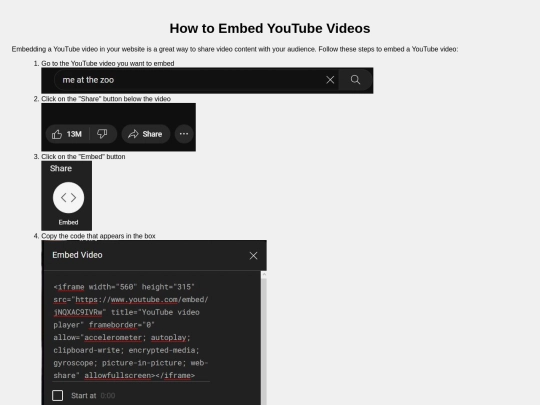The width and height of the screenshot is (540, 405).
Task: Click the Share arrow button below the video
Action: (x=146, y=134)
